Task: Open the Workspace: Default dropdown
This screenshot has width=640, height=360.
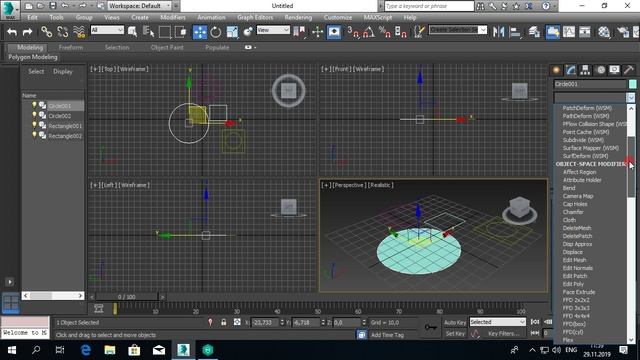Action: (139, 6)
